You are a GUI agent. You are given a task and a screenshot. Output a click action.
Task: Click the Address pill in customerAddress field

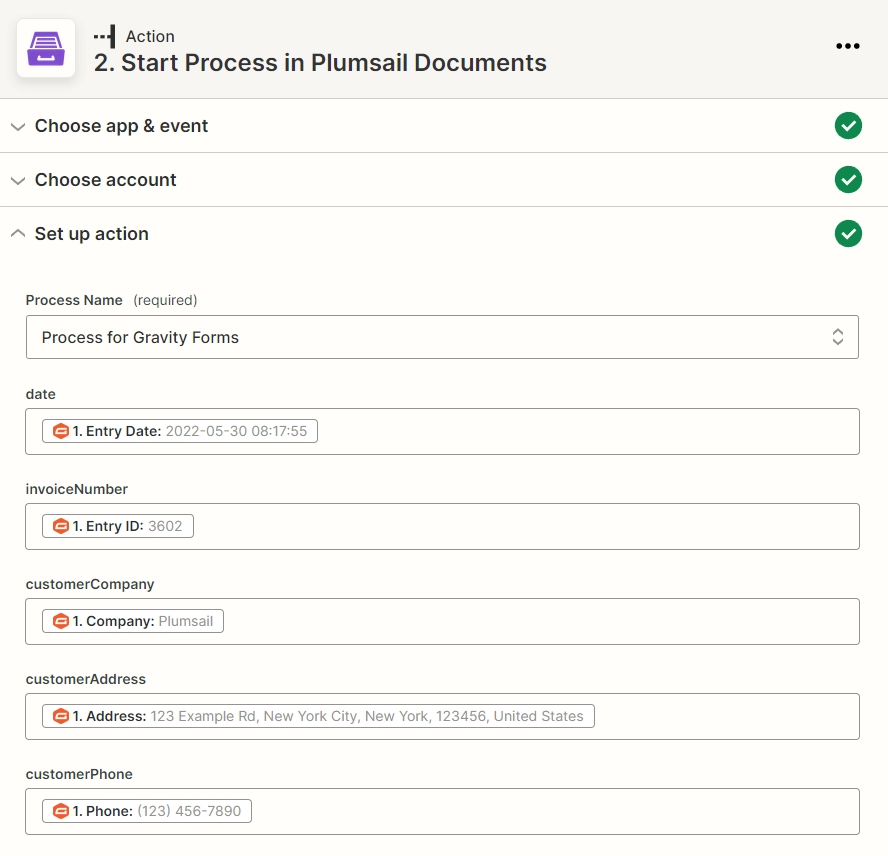coord(318,716)
